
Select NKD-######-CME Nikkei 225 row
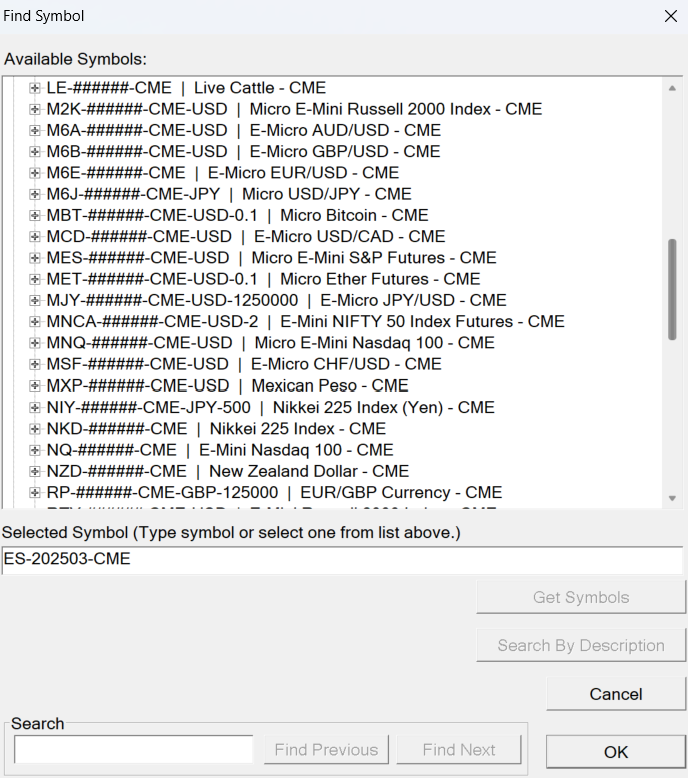(216, 429)
